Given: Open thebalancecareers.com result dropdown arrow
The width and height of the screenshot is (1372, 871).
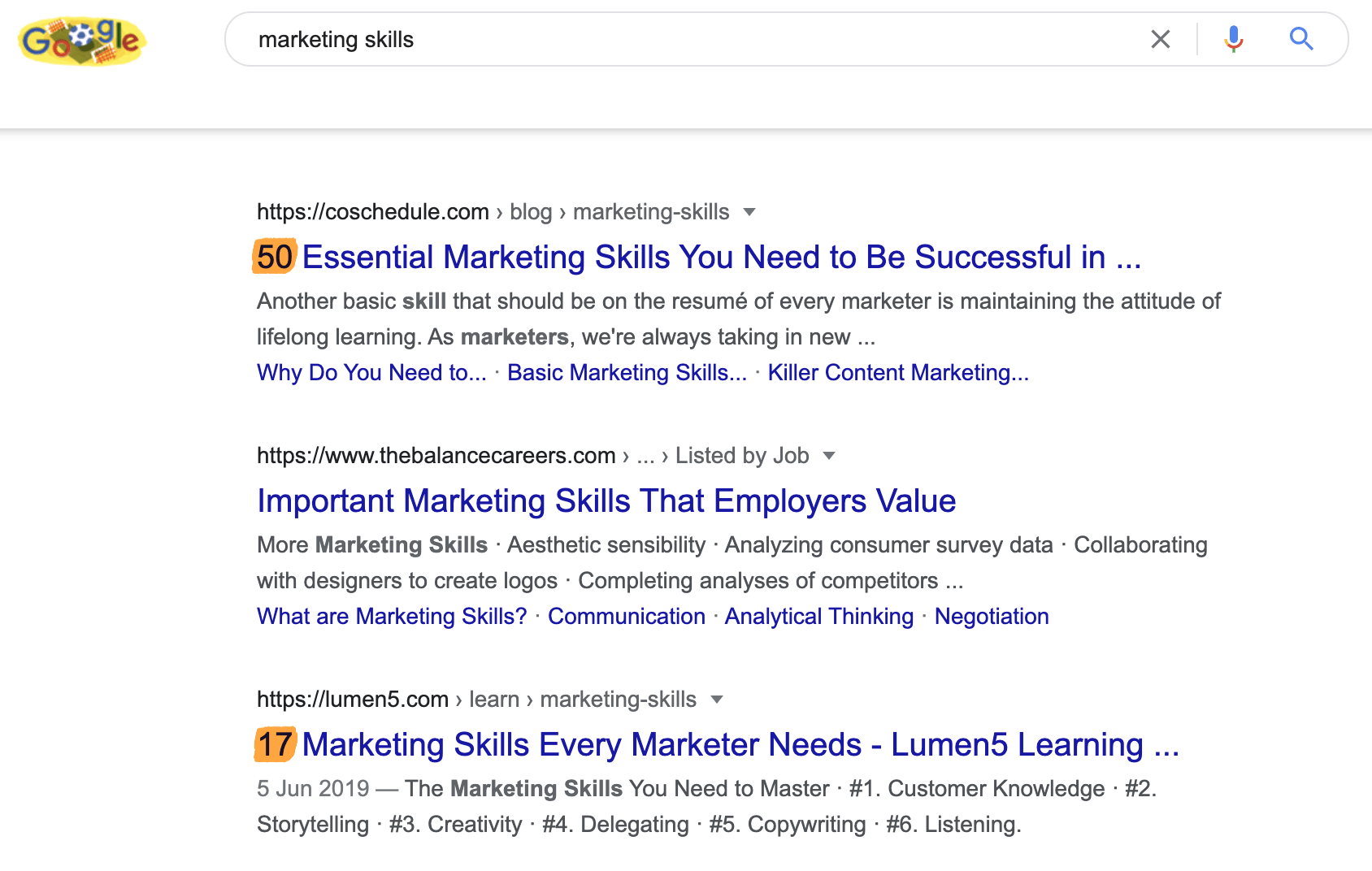Looking at the screenshot, I should pos(828,456).
